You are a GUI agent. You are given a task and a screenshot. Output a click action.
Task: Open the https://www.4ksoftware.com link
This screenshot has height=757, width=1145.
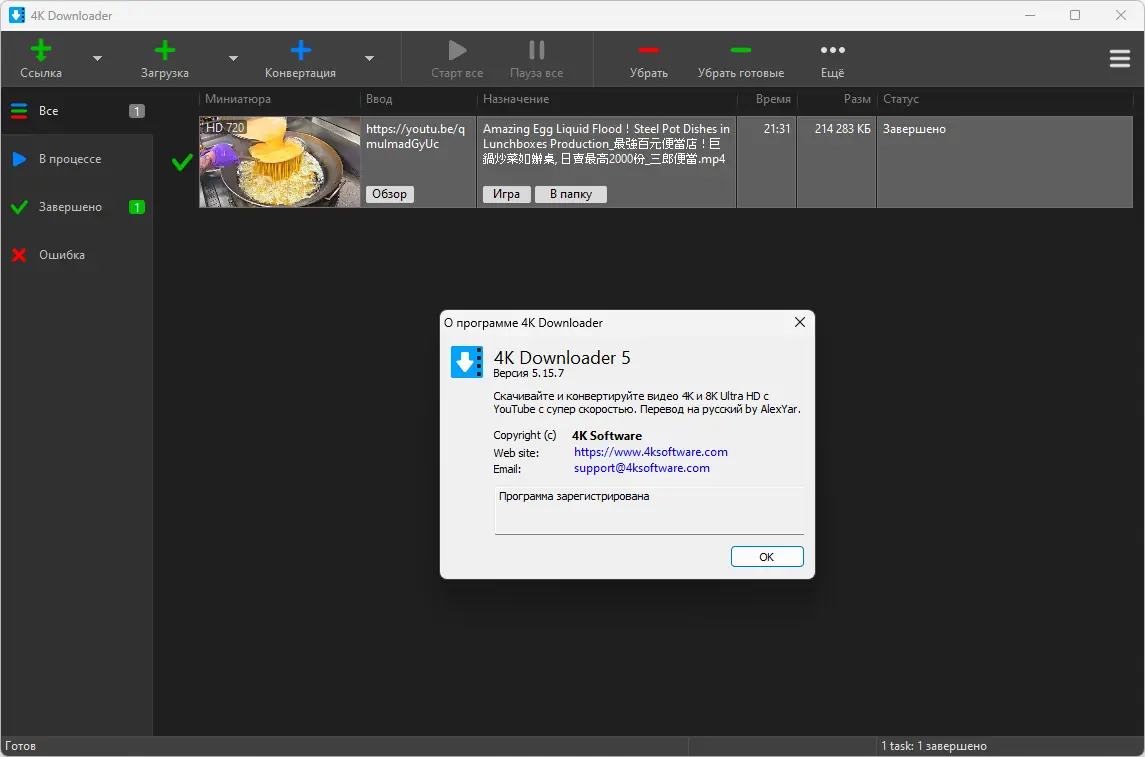tap(651, 452)
